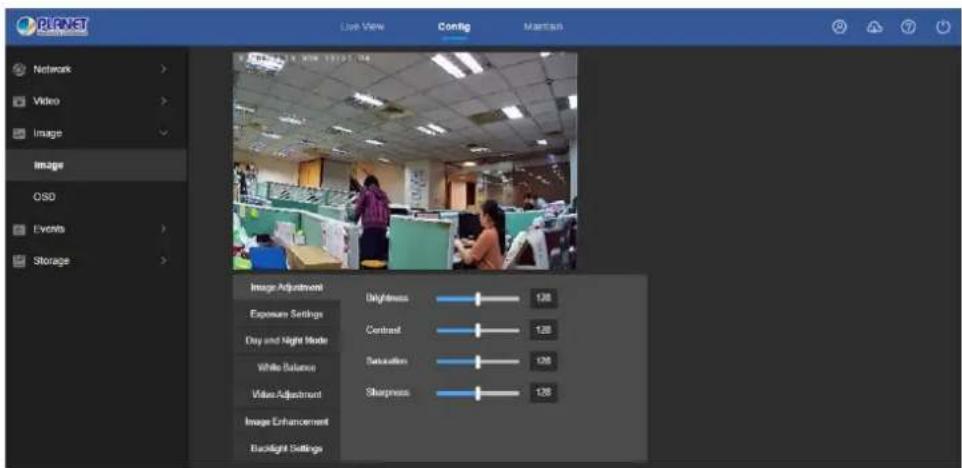The image size is (962, 468).
Task: Click the Events sidebar icon
Action: coord(18,229)
